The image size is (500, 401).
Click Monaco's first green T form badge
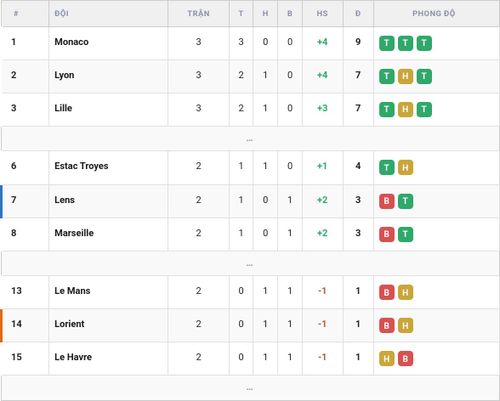(x=387, y=43)
